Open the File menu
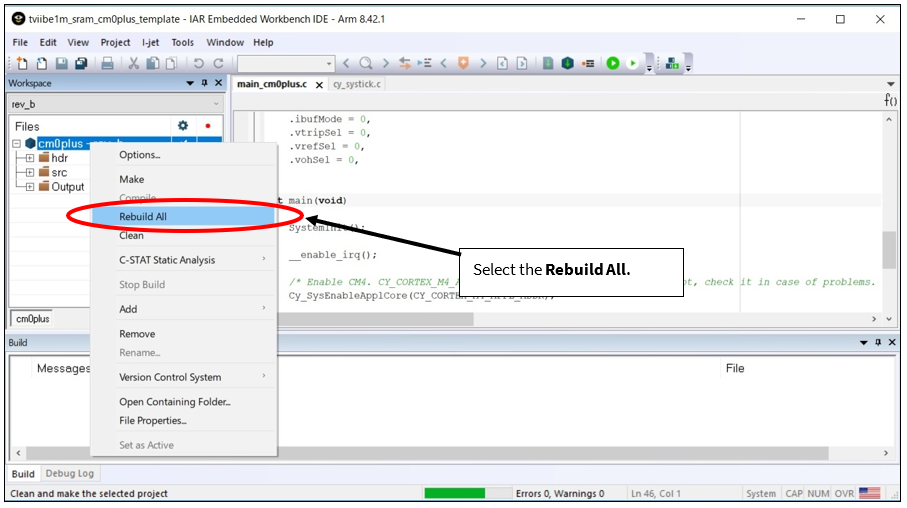The width and height of the screenshot is (907, 508). click(x=20, y=42)
